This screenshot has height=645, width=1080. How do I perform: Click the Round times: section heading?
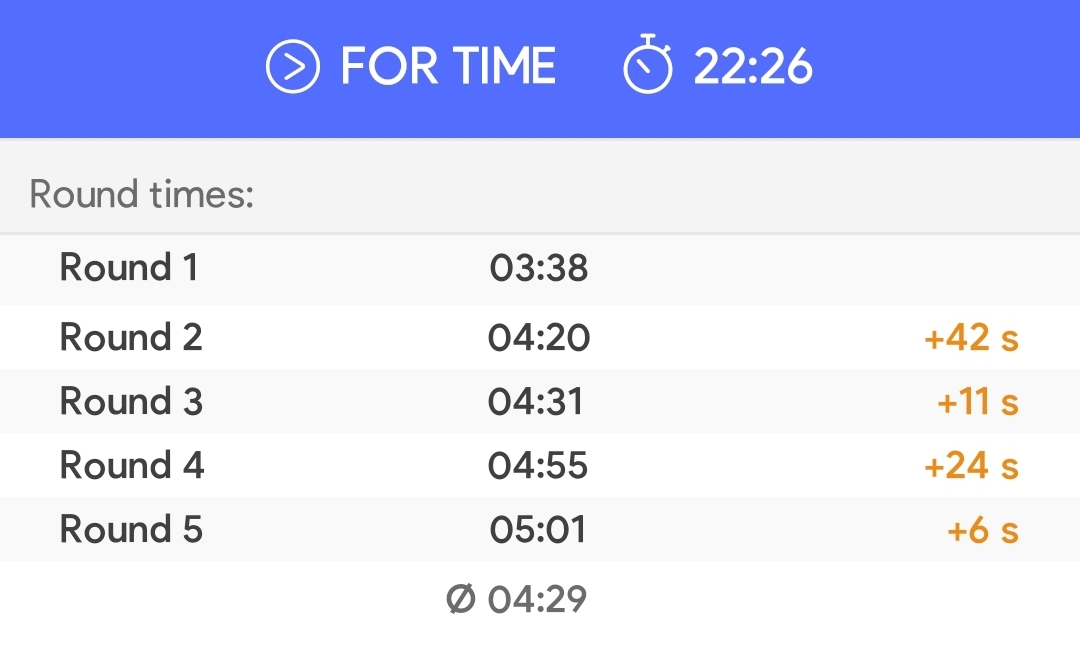142,194
